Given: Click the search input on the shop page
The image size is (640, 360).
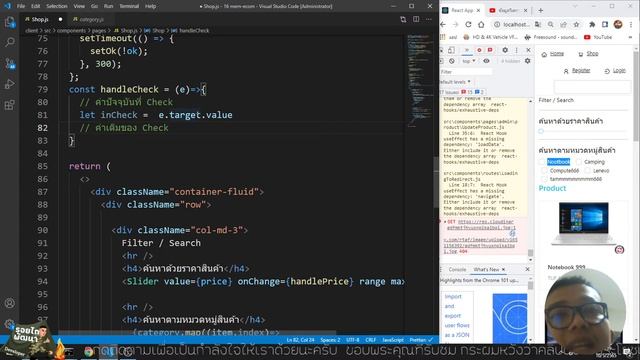Looking at the screenshot, I should [x=592, y=87].
